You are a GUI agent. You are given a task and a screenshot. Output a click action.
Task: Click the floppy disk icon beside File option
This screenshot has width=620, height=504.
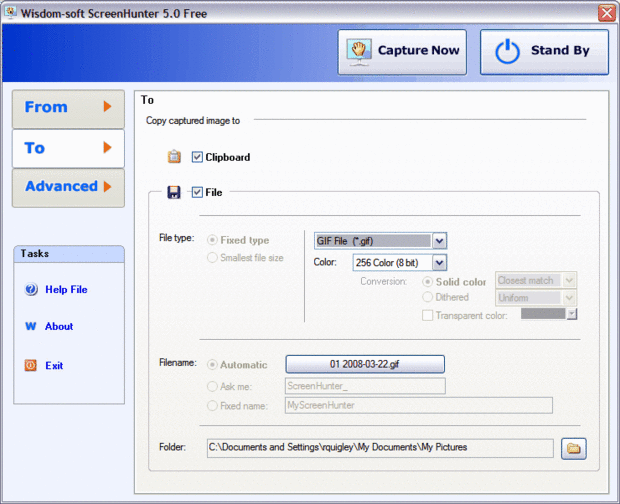click(x=174, y=192)
